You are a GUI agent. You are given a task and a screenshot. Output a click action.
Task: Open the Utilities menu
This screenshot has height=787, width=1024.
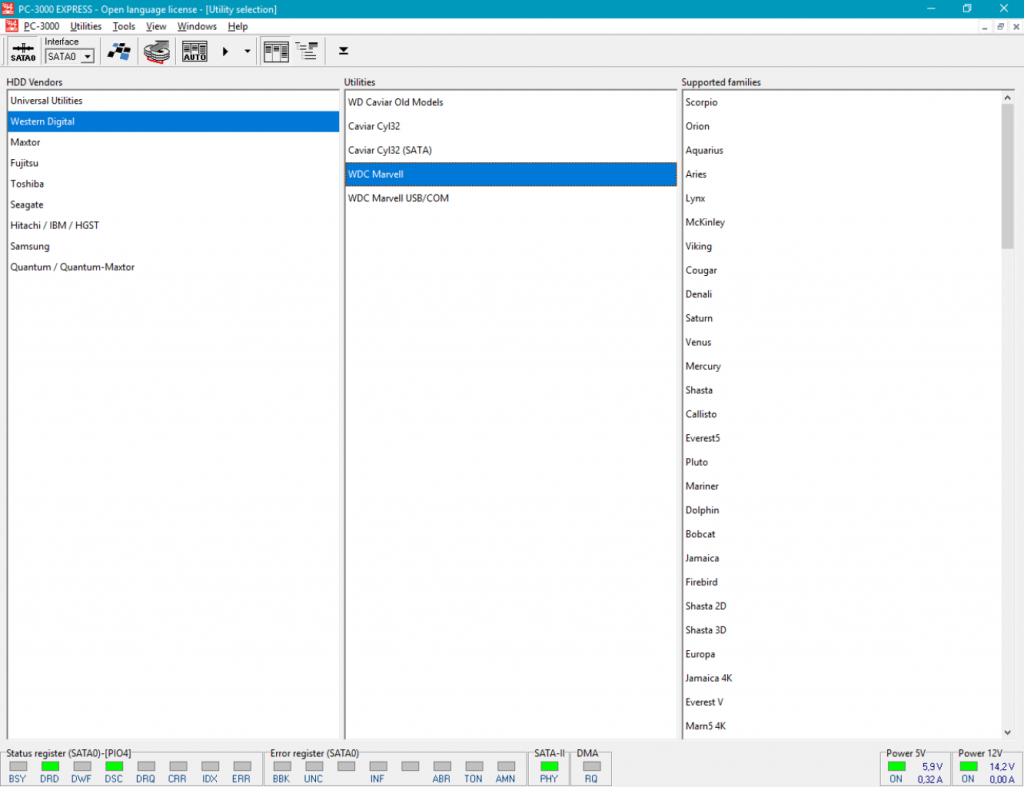pos(86,26)
